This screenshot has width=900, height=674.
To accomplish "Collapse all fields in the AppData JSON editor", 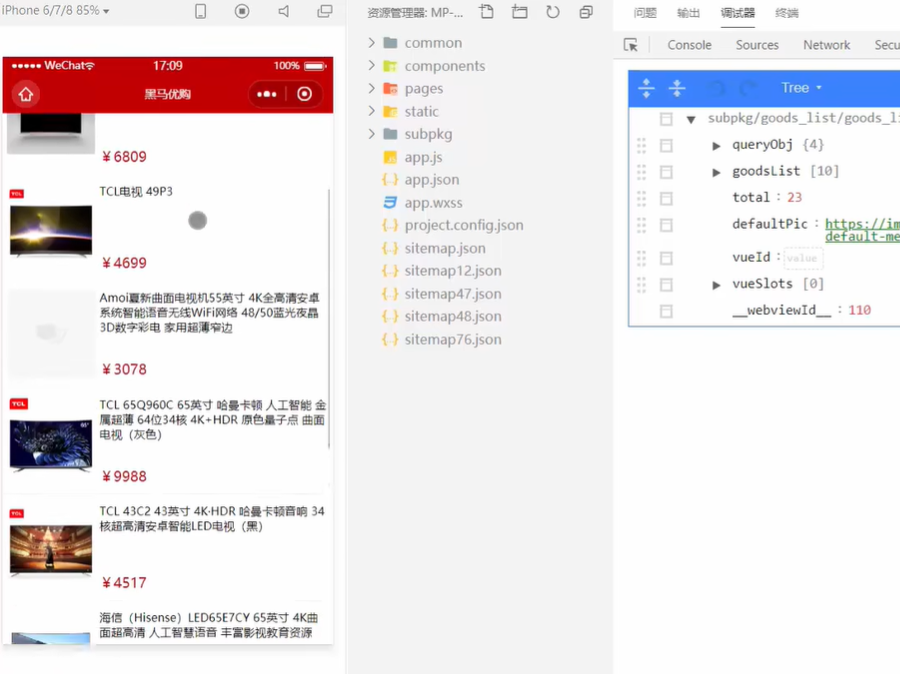I will pyautogui.click(x=677, y=88).
